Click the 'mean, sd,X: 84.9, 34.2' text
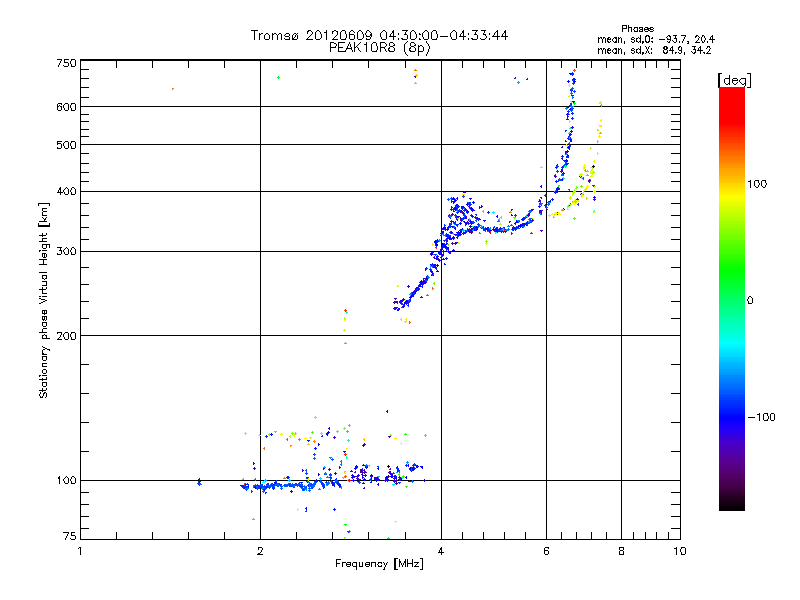This screenshot has width=800, height=600. (654, 51)
